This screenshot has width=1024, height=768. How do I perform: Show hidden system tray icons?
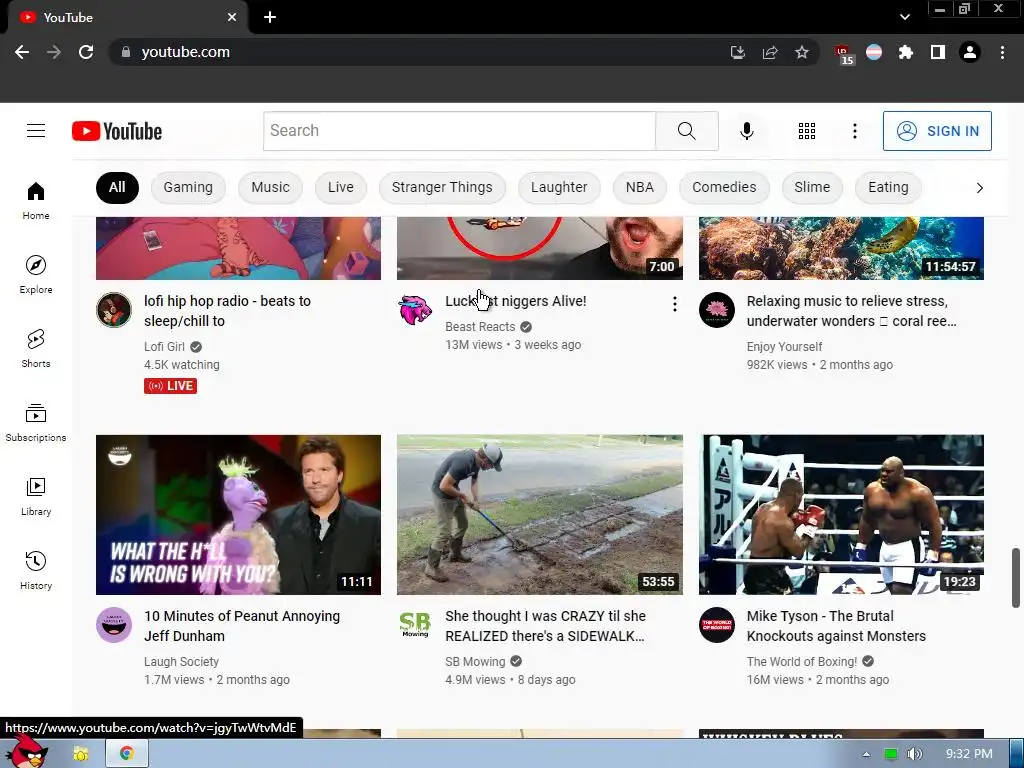[866, 754]
